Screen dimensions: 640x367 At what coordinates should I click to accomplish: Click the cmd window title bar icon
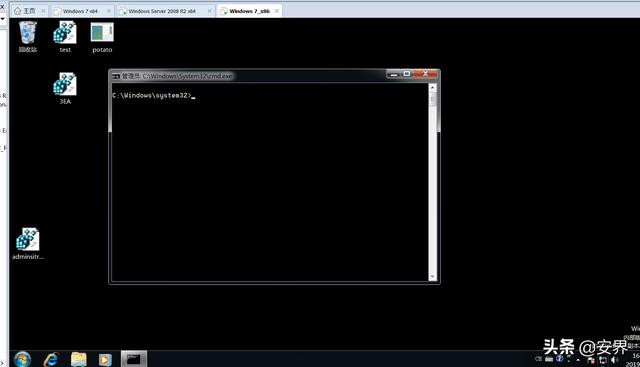tap(116, 76)
